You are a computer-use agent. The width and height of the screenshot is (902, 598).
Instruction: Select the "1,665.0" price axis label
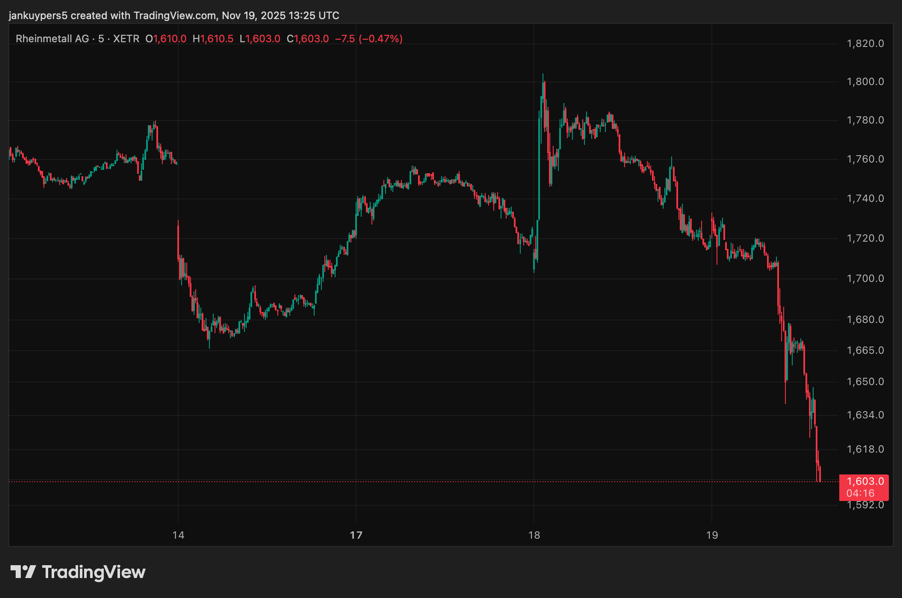tap(865, 350)
